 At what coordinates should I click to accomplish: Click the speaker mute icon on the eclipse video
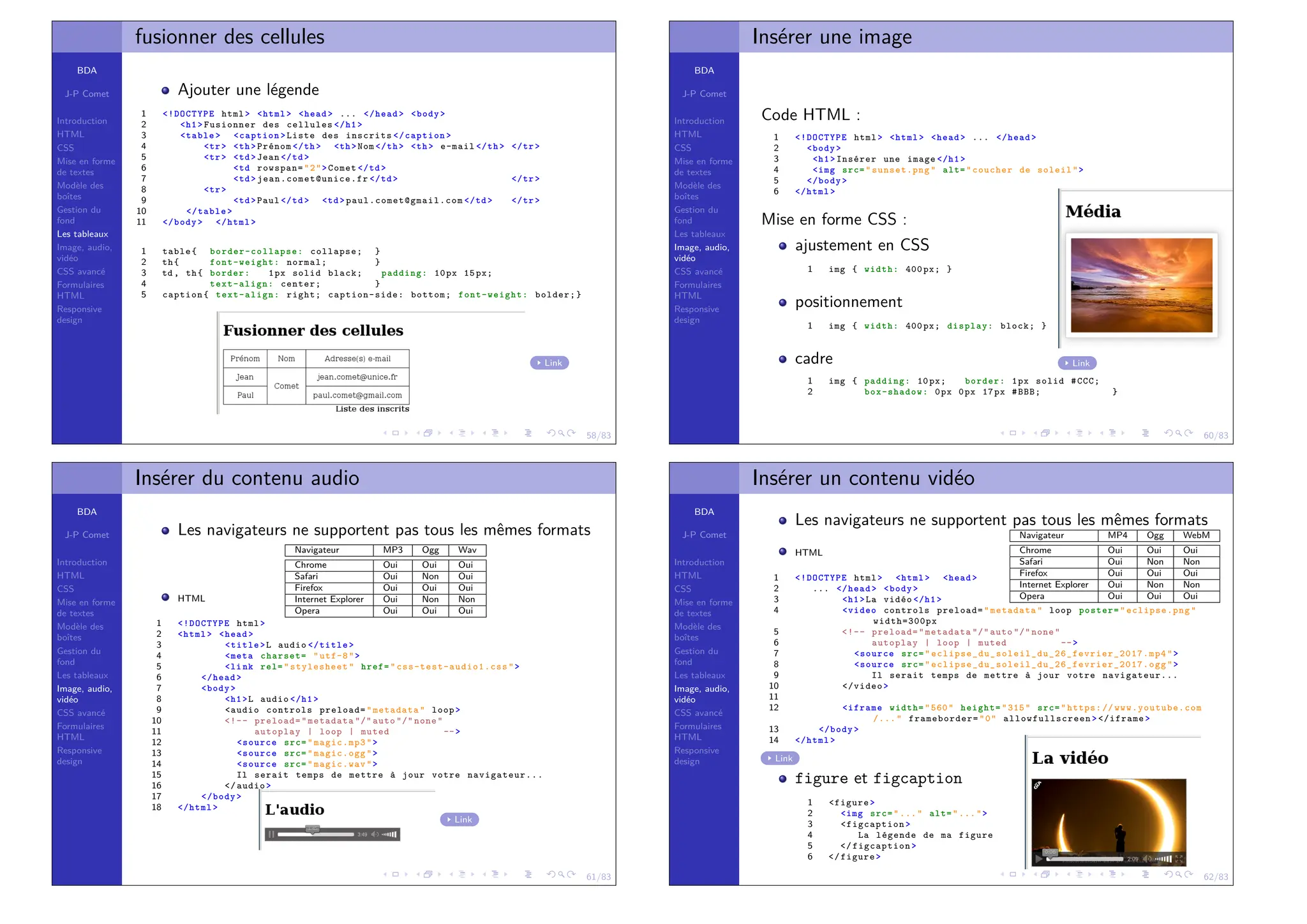pos(1147,859)
